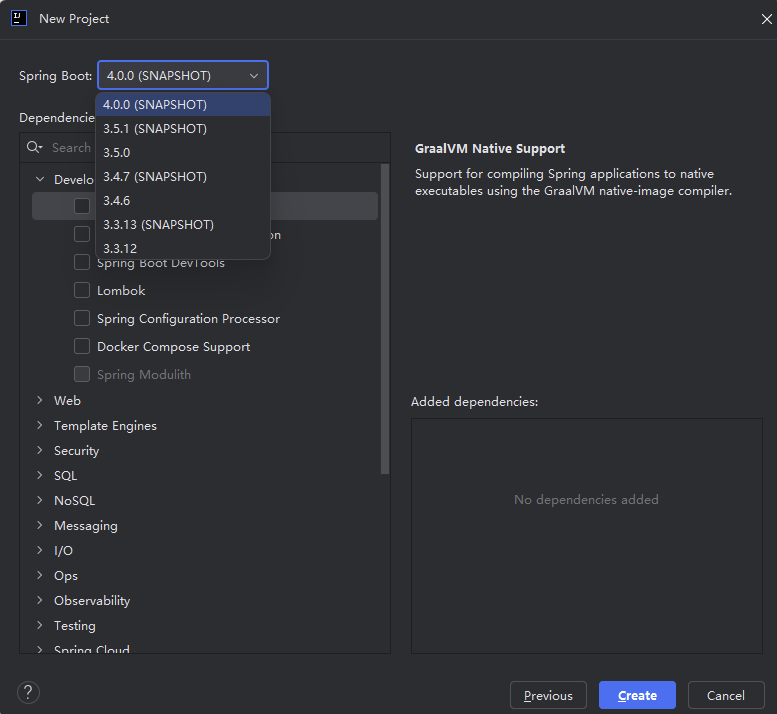Click the Docker Compose Support label
Screen dimensions: 777x714
pos(173,347)
